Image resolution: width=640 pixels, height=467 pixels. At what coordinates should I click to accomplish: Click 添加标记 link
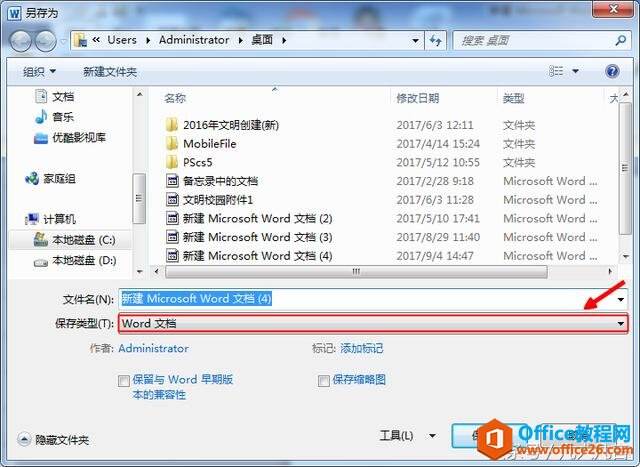tap(362, 349)
